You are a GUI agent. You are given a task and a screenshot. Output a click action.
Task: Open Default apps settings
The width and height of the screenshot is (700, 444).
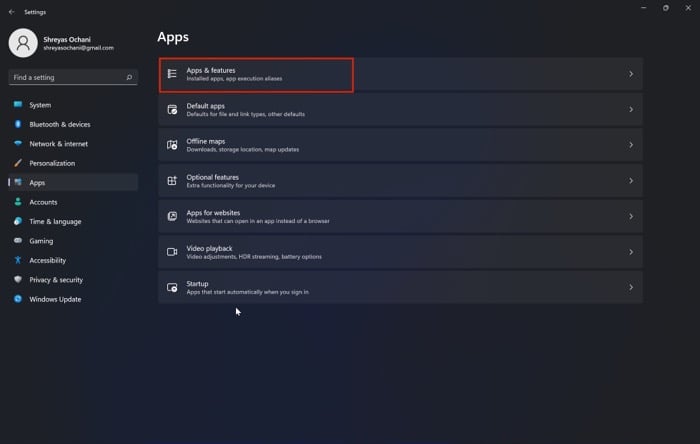(x=400, y=109)
